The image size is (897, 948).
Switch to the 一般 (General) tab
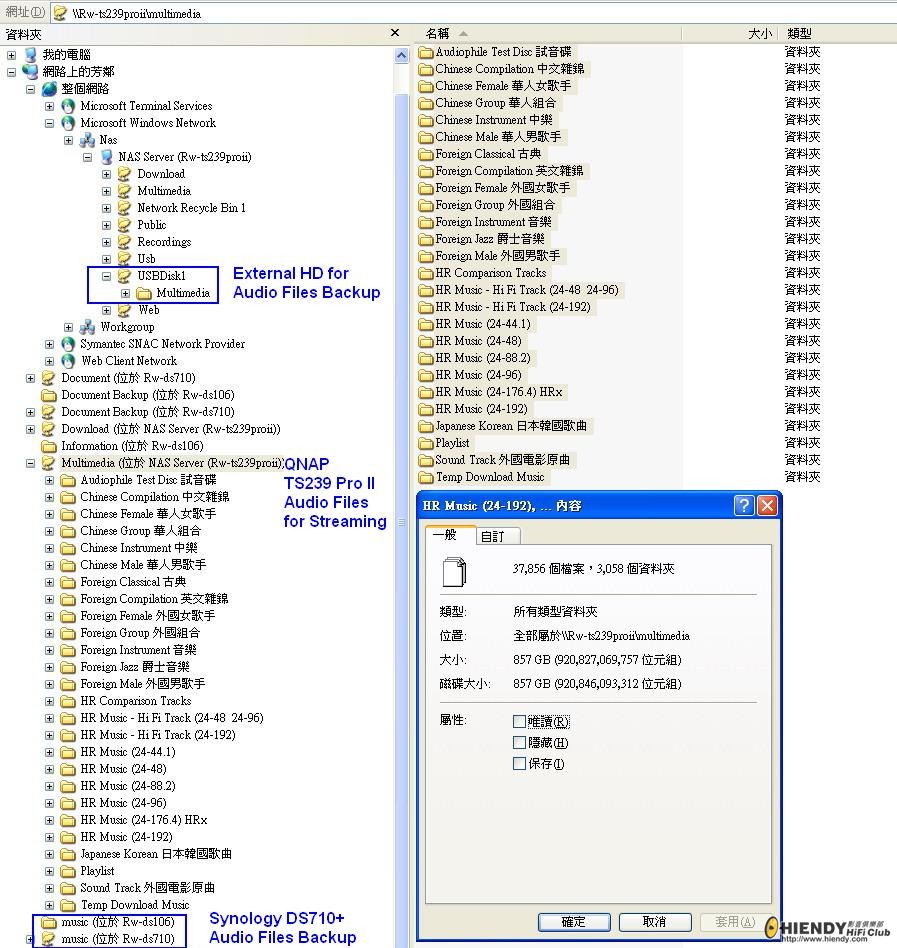[450, 534]
